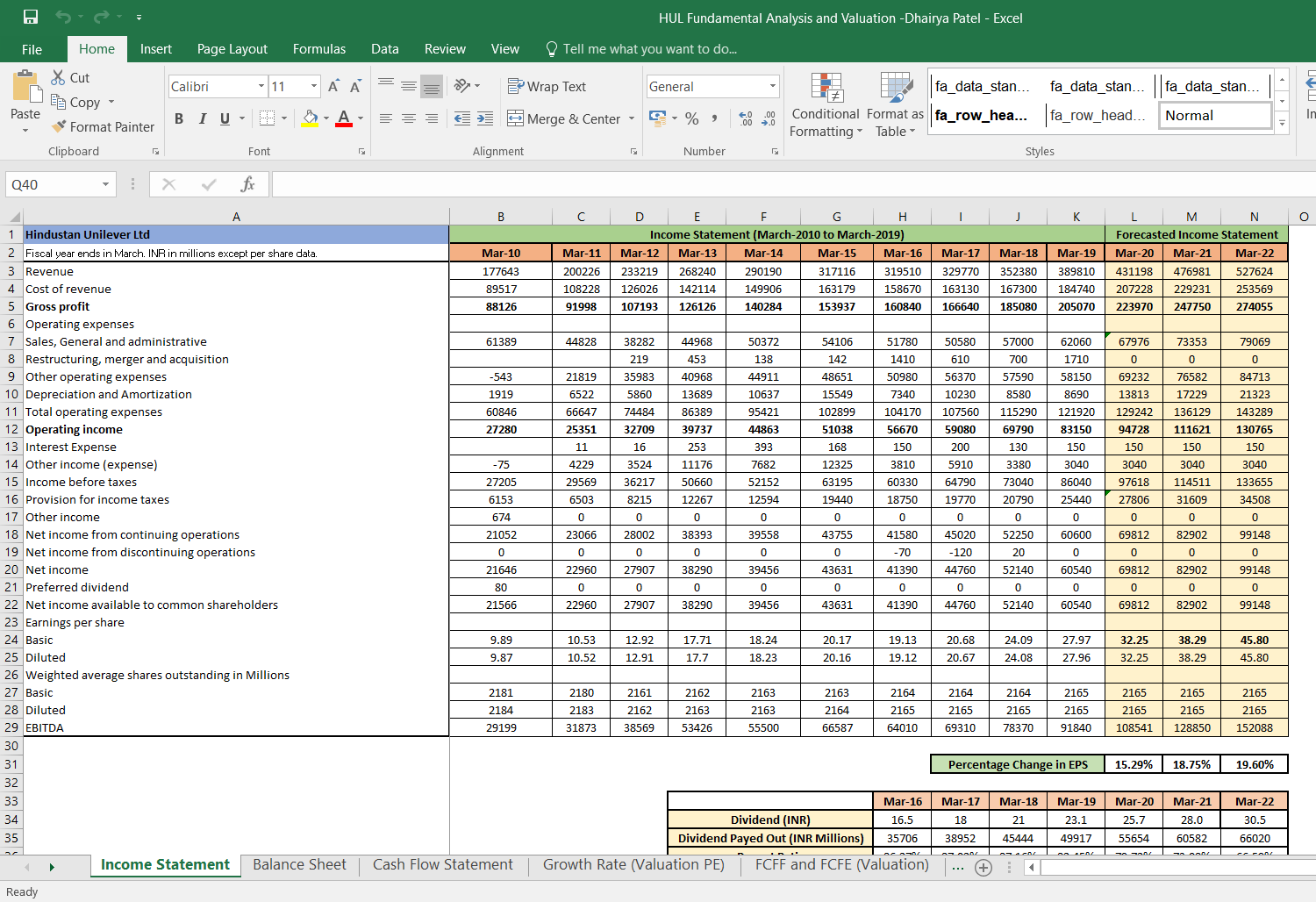Viewport: 1316px width, 902px height.
Task: Align text to middle icon
Action: click(x=409, y=85)
